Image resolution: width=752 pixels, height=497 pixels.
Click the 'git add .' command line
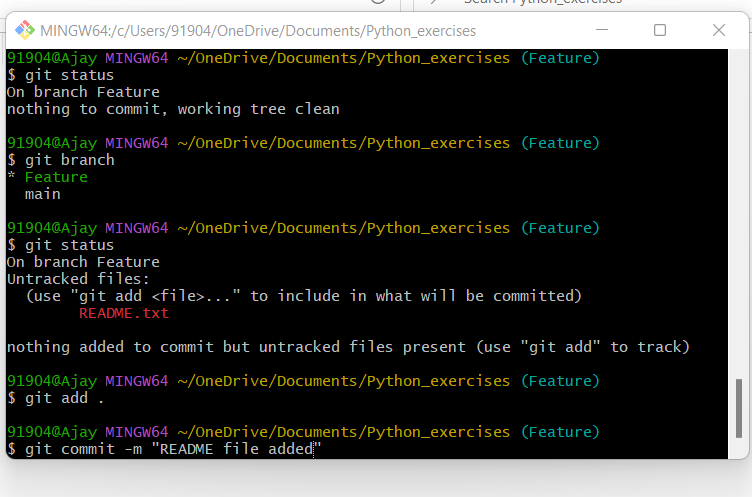(56, 398)
